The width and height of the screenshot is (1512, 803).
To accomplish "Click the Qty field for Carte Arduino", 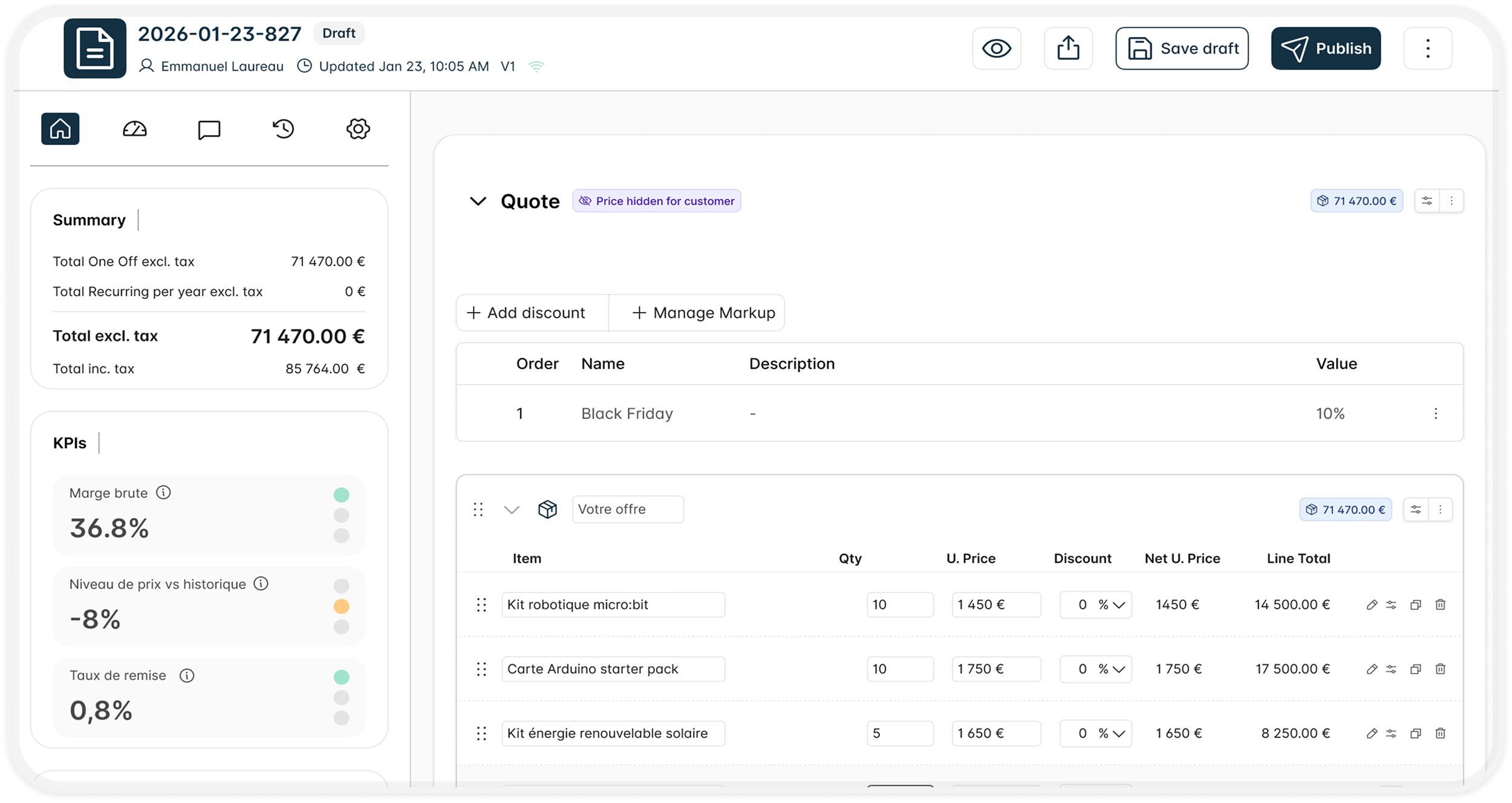I will [x=899, y=669].
